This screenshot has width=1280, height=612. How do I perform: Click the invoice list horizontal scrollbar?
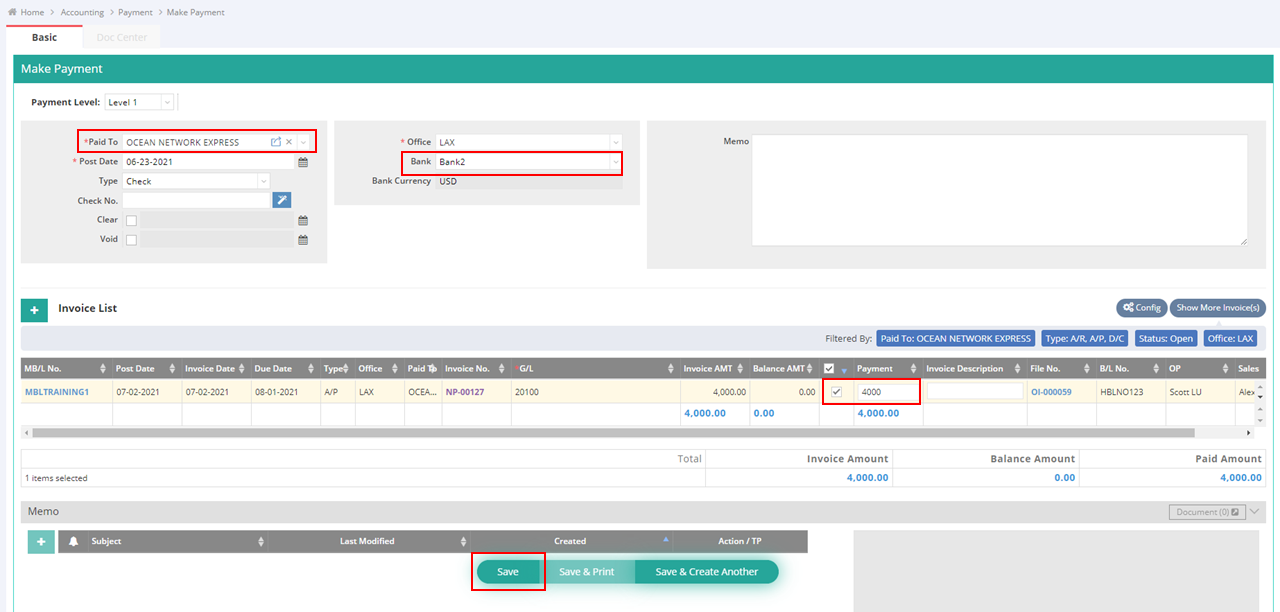pyautogui.click(x=612, y=433)
